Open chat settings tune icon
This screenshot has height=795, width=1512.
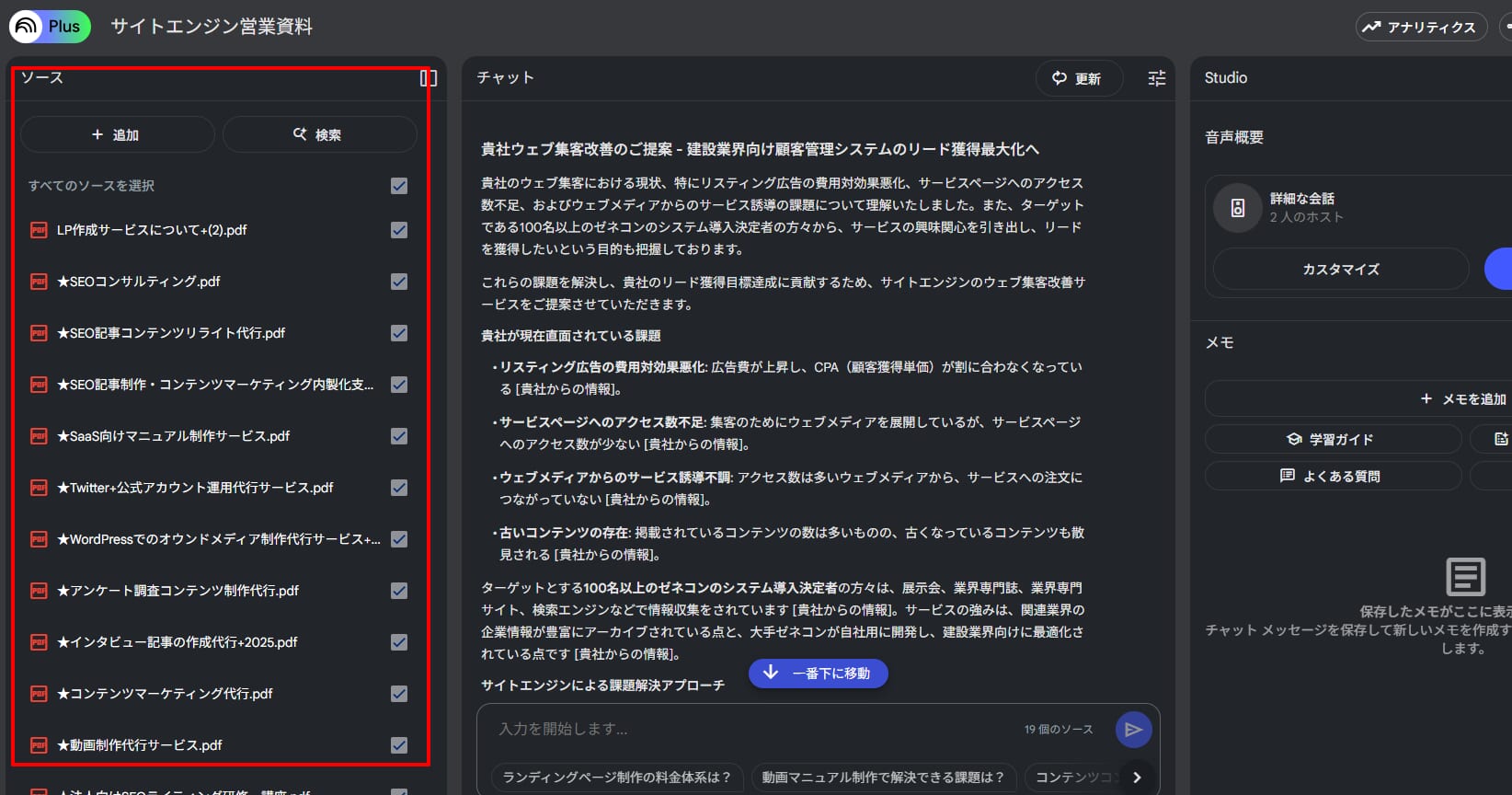1157,78
